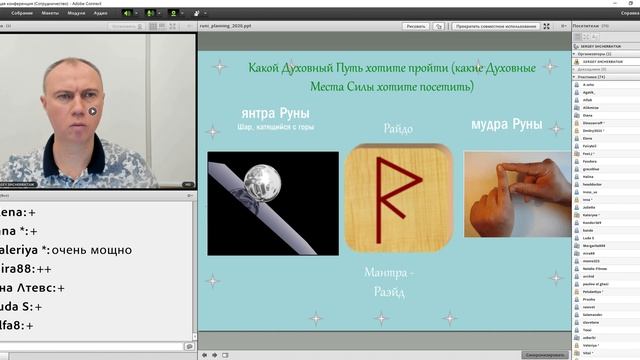Toggle the webcam icon in toolbar
640x360 pixels.
click(x=173, y=13)
